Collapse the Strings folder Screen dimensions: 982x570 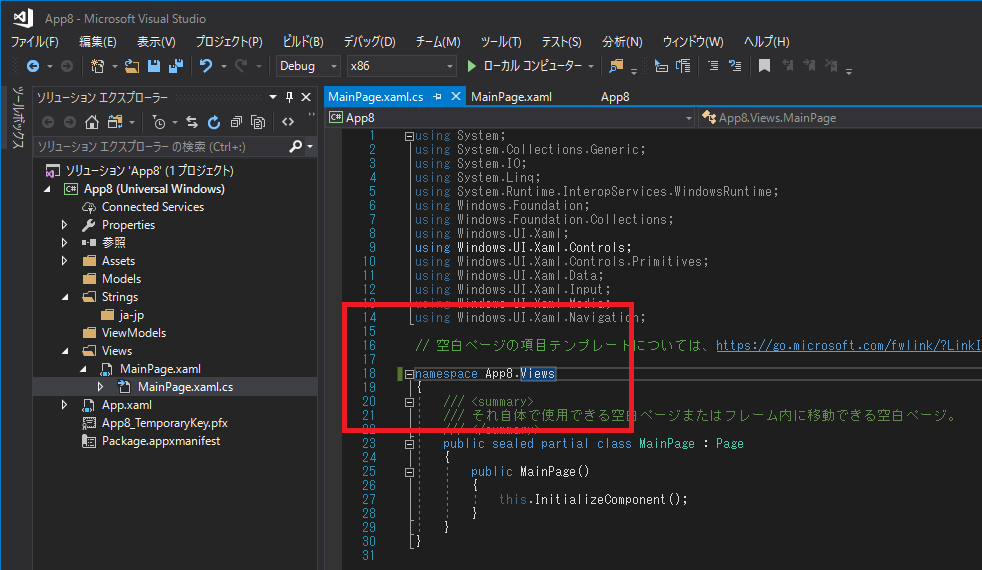(x=65, y=297)
